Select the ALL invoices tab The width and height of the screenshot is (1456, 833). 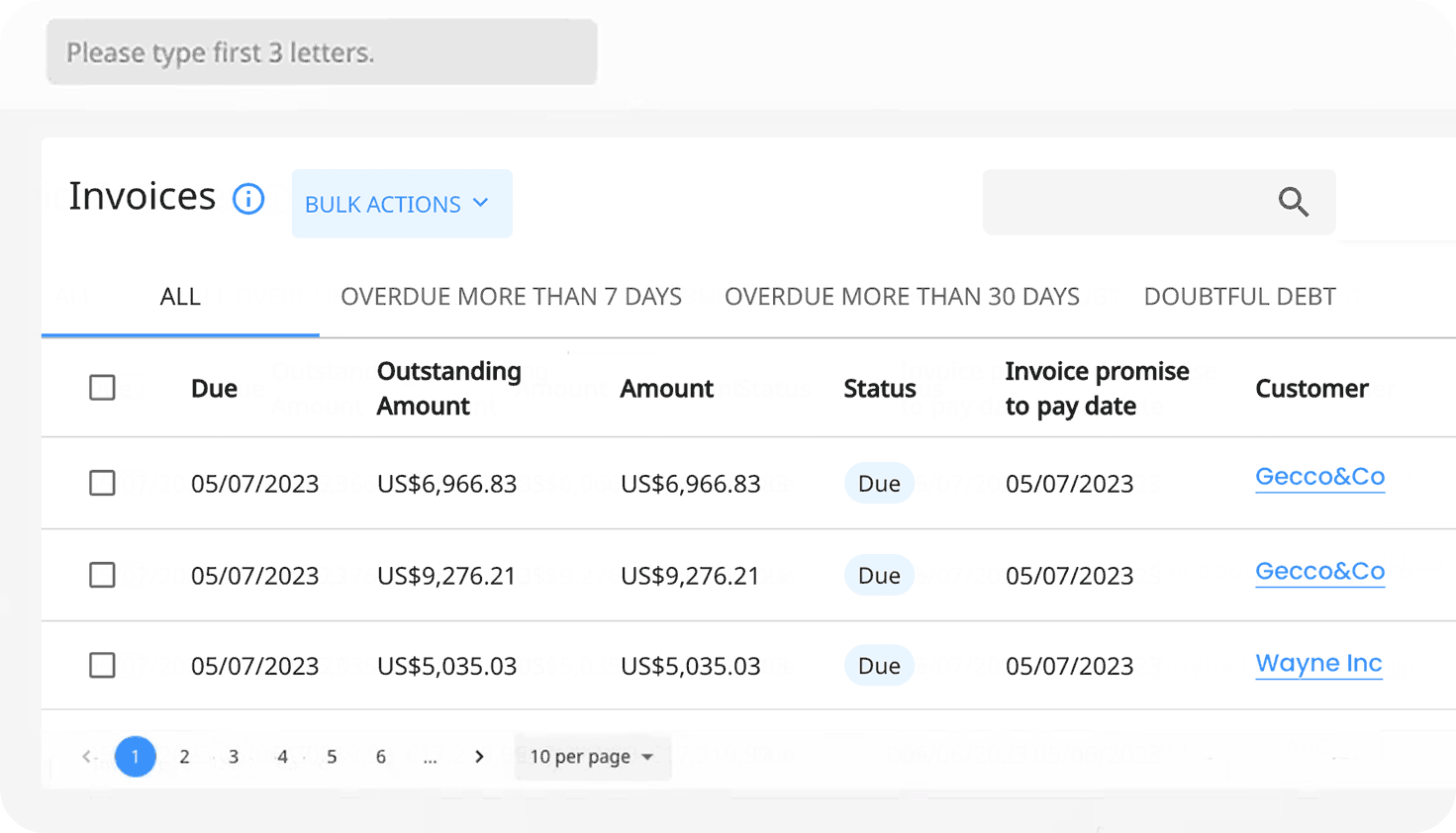pyautogui.click(x=180, y=297)
